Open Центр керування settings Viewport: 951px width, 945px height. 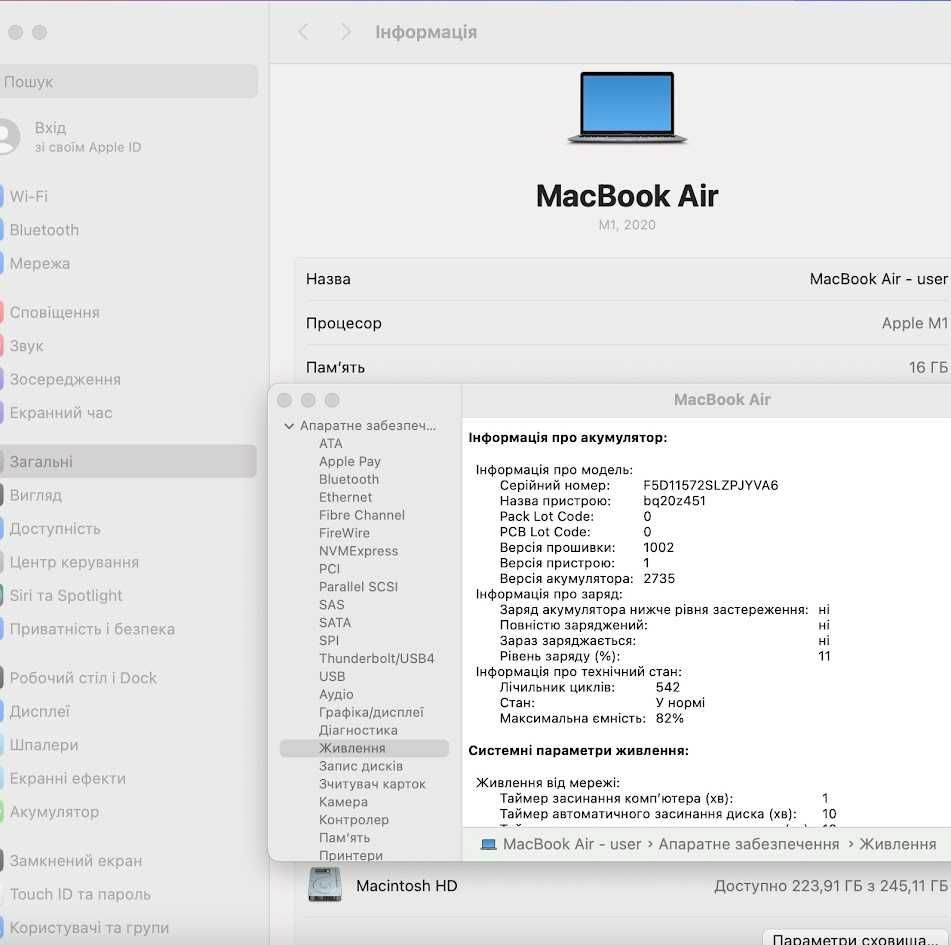[x=74, y=562]
